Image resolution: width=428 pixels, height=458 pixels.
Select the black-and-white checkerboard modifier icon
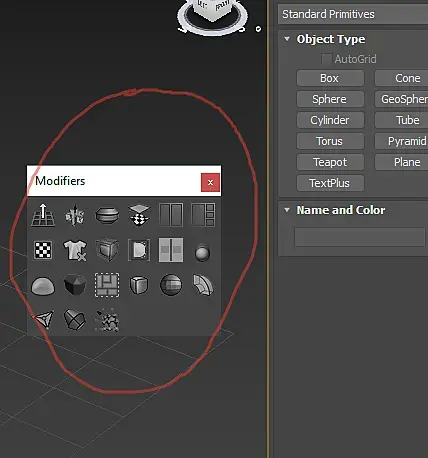click(43, 250)
